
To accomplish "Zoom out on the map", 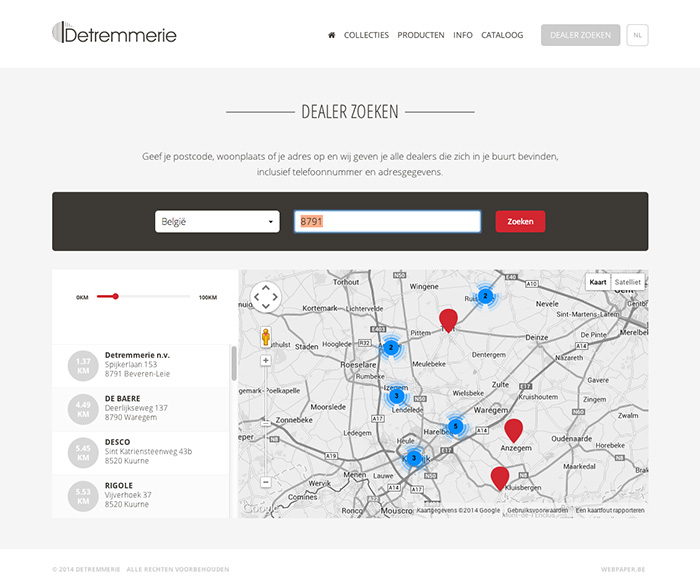I will [266, 482].
